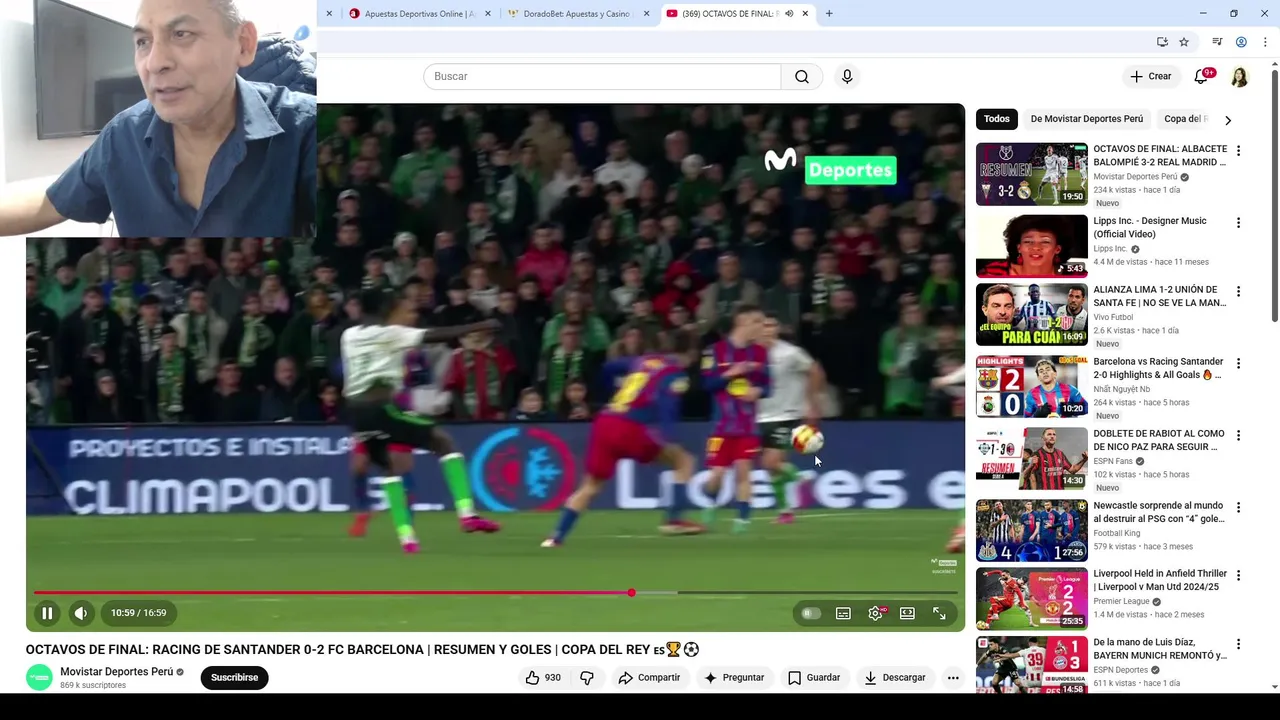Click the red video progress bar scrubber
Viewport: 1280px width, 720px height.
click(631, 593)
